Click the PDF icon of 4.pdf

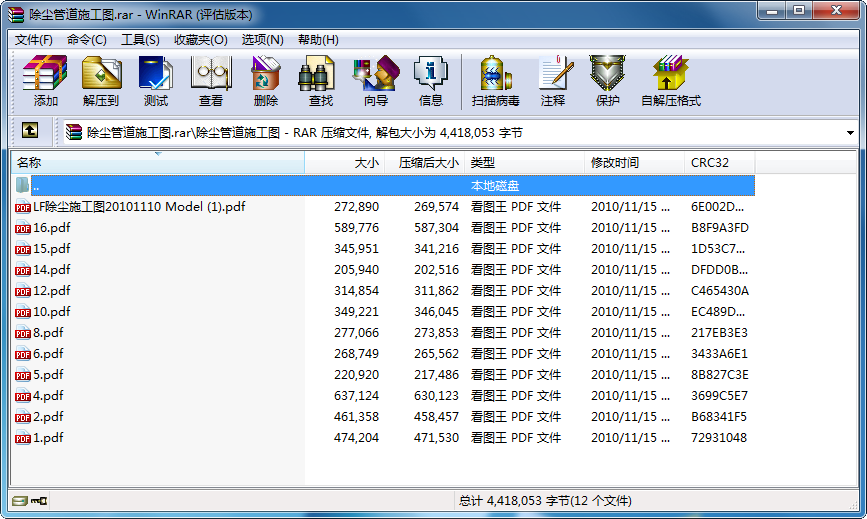(23, 396)
